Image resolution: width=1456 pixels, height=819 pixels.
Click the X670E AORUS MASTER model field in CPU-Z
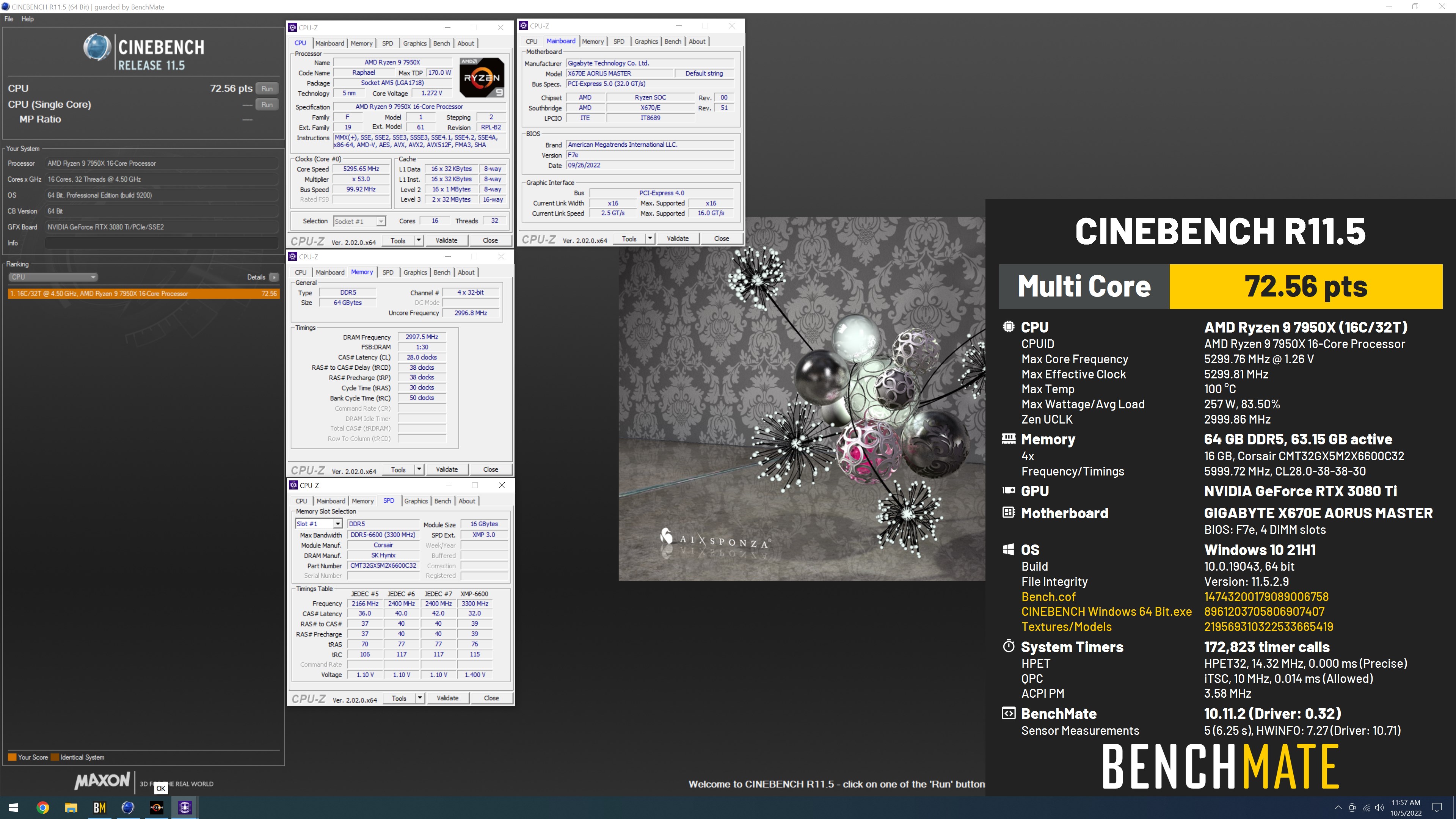620,74
